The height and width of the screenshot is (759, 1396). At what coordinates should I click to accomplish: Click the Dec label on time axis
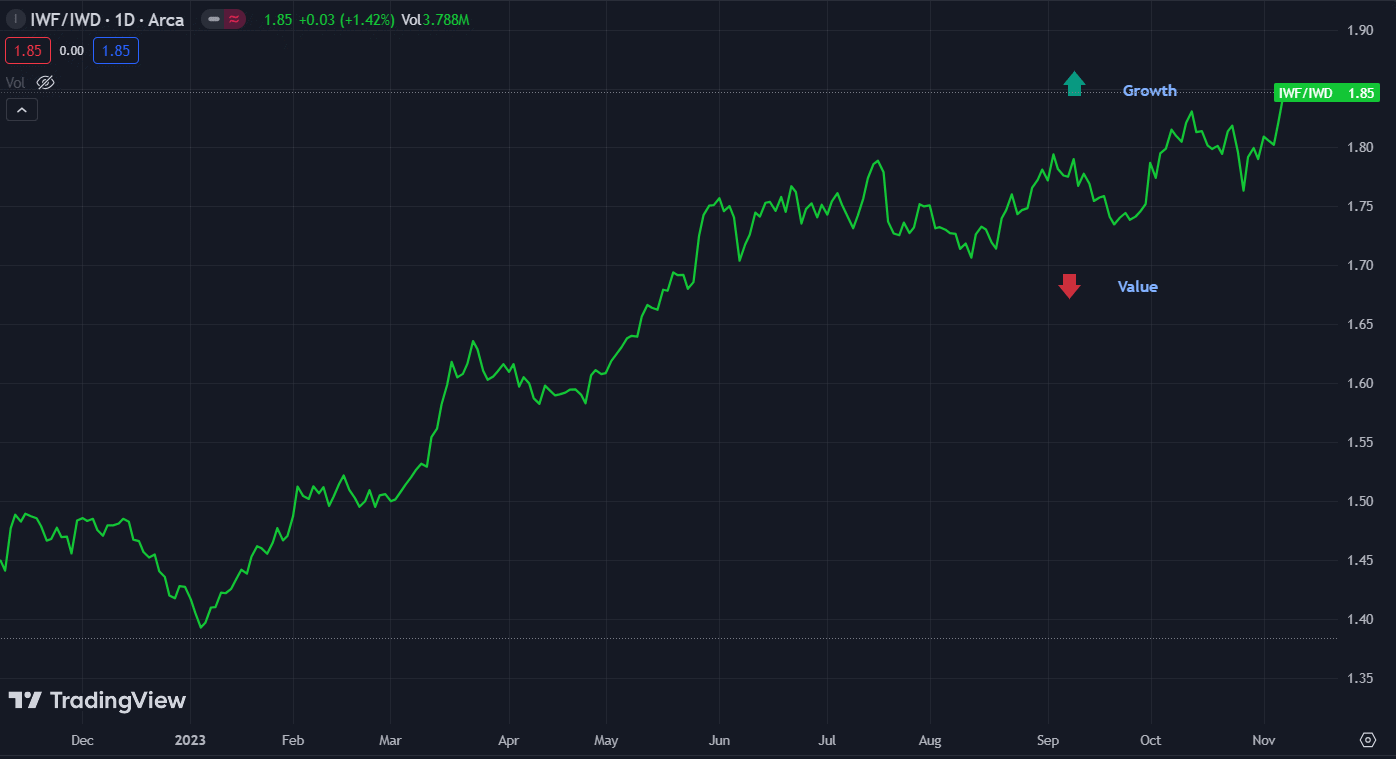(x=82, y=741)
